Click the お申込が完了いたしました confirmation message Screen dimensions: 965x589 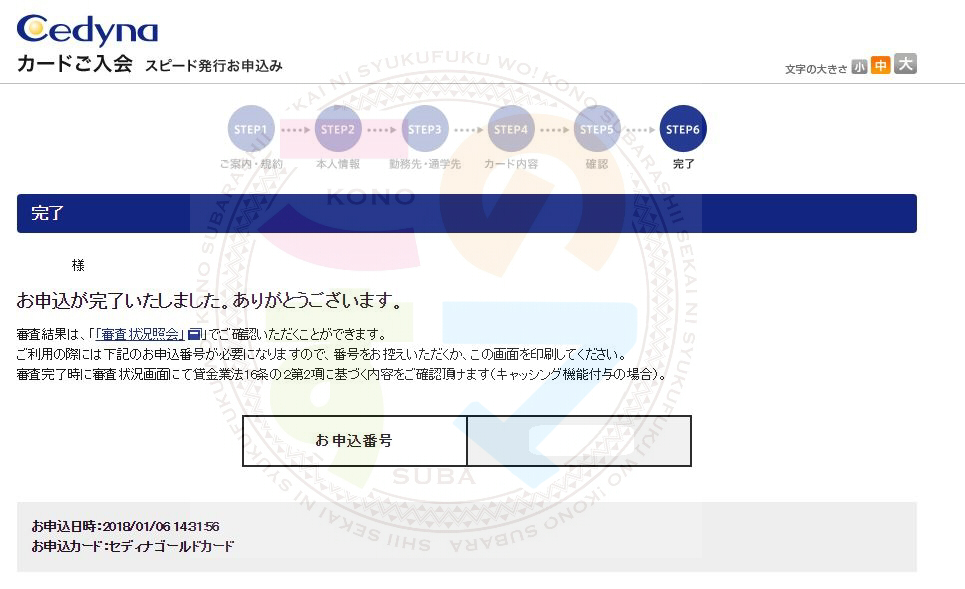point(210,300)
